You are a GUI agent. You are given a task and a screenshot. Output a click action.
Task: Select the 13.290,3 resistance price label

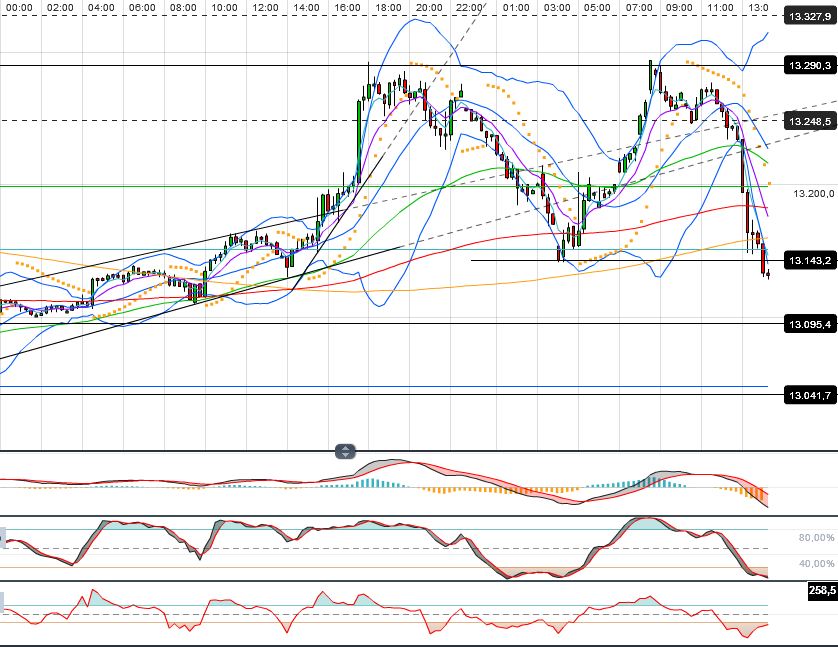click(x=809, y=65)
